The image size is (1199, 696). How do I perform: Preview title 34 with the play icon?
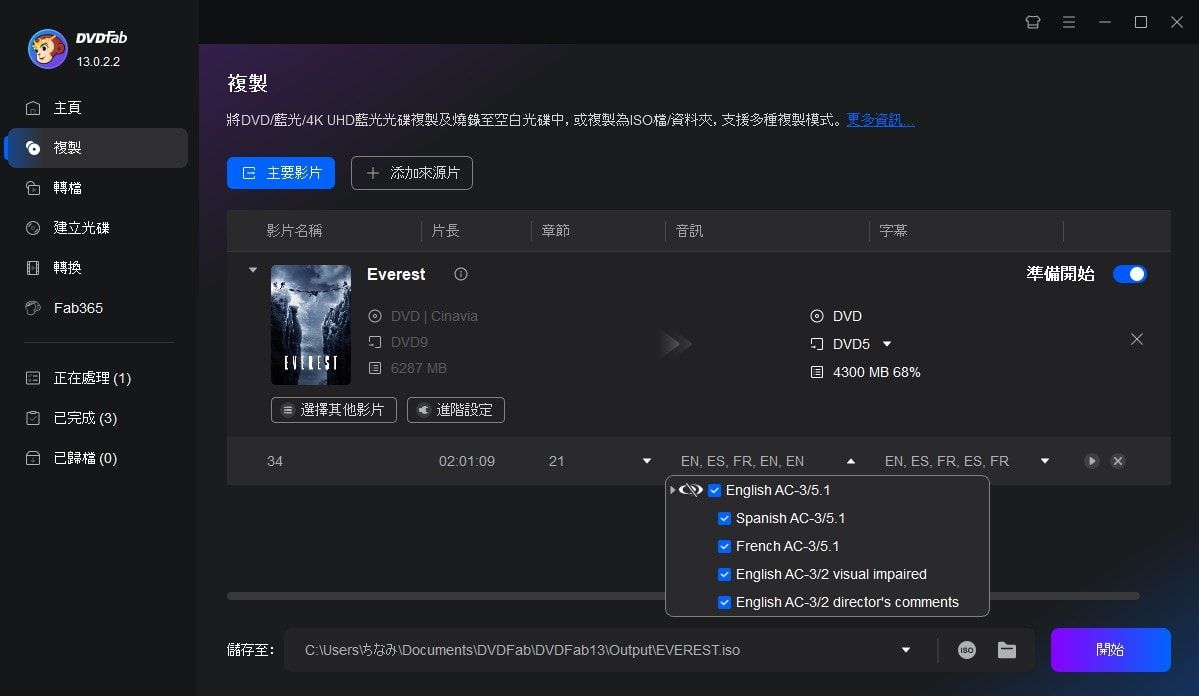[1092, 460]
